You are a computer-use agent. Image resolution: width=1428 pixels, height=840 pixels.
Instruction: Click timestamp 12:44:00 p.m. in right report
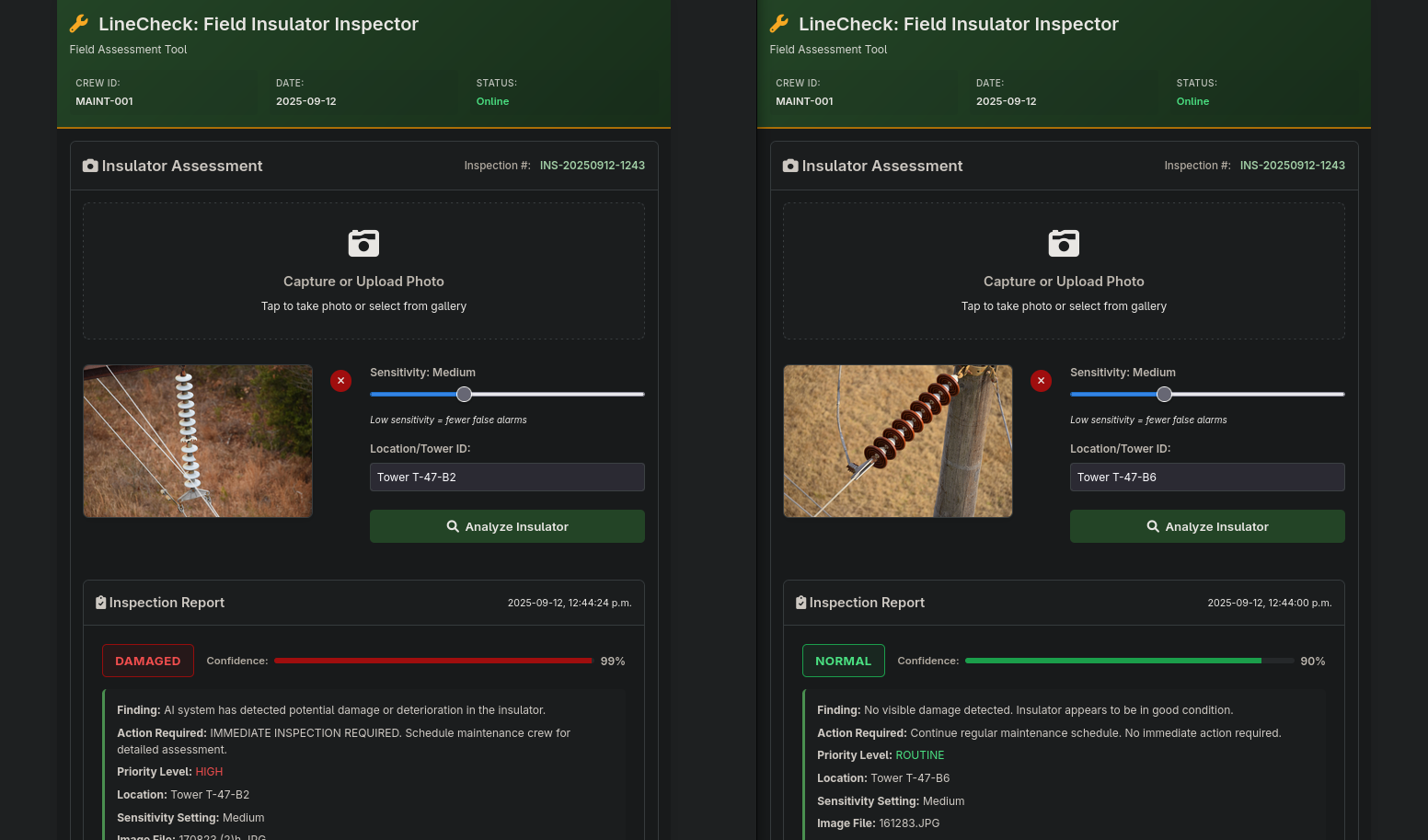click(x=1270, y=603)
